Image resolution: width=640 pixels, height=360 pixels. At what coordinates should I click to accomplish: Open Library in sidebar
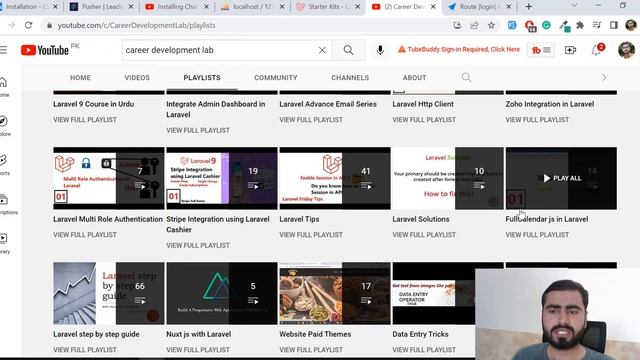pyautogui.click(x=4, y=243)
